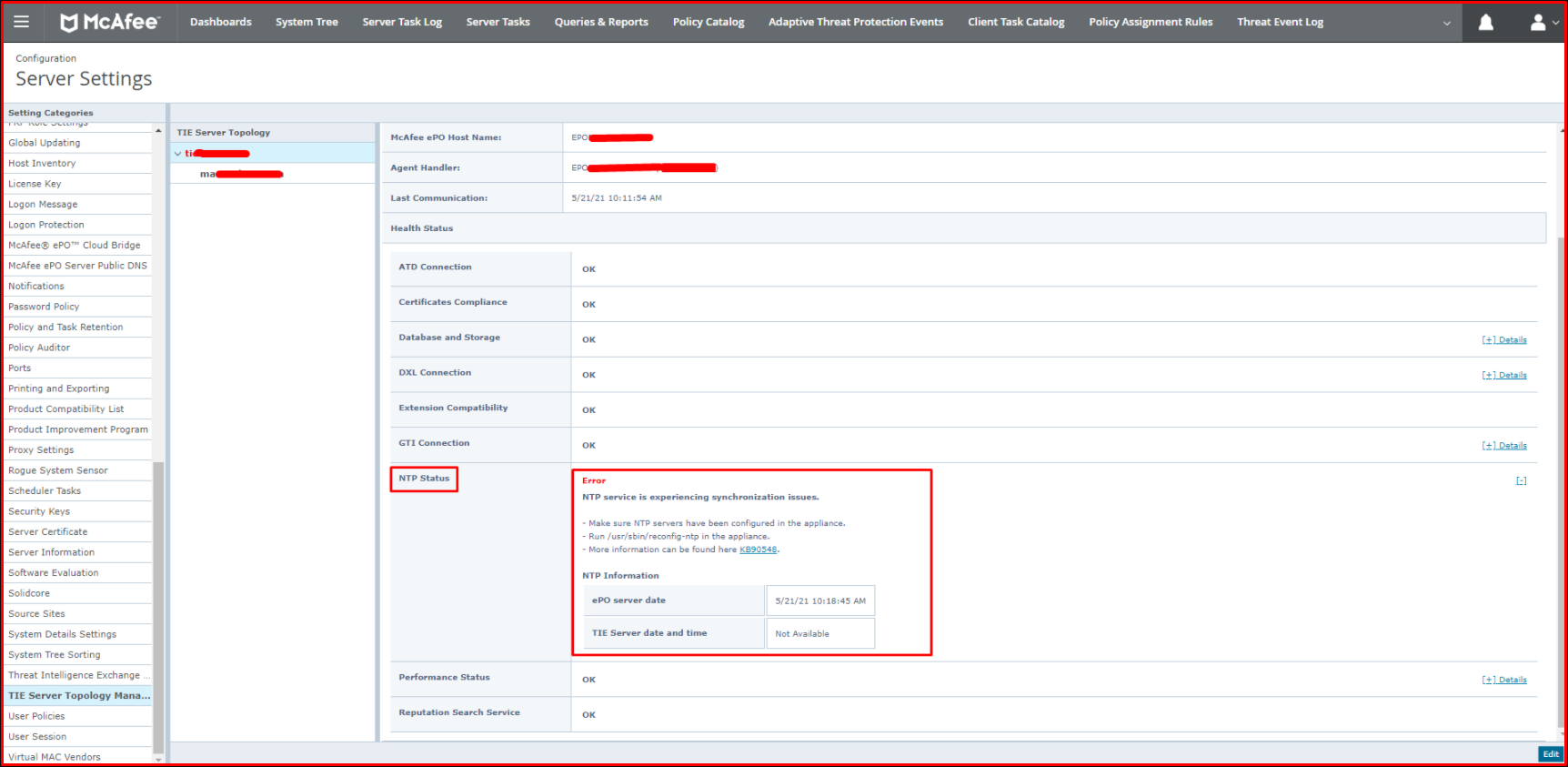Click Setting Categories scrollbar up arrow

coord(158,130)
